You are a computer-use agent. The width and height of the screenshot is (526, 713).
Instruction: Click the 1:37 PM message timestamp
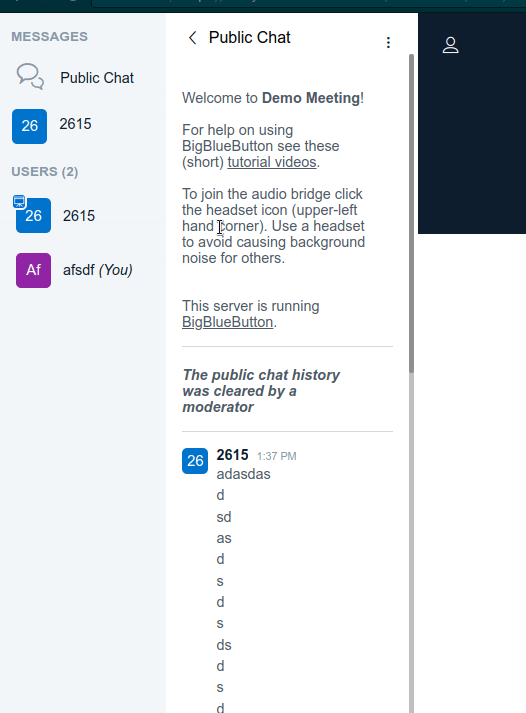276,456
